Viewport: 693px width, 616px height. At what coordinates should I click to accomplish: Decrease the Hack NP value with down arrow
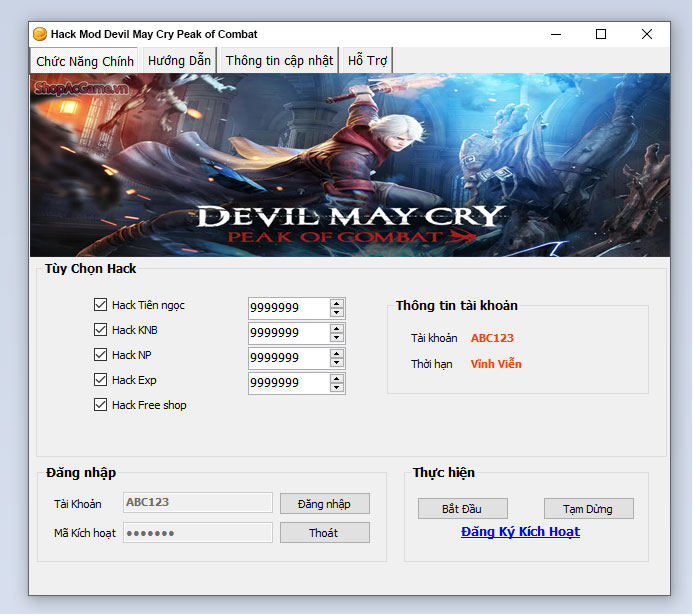(337, 362)
